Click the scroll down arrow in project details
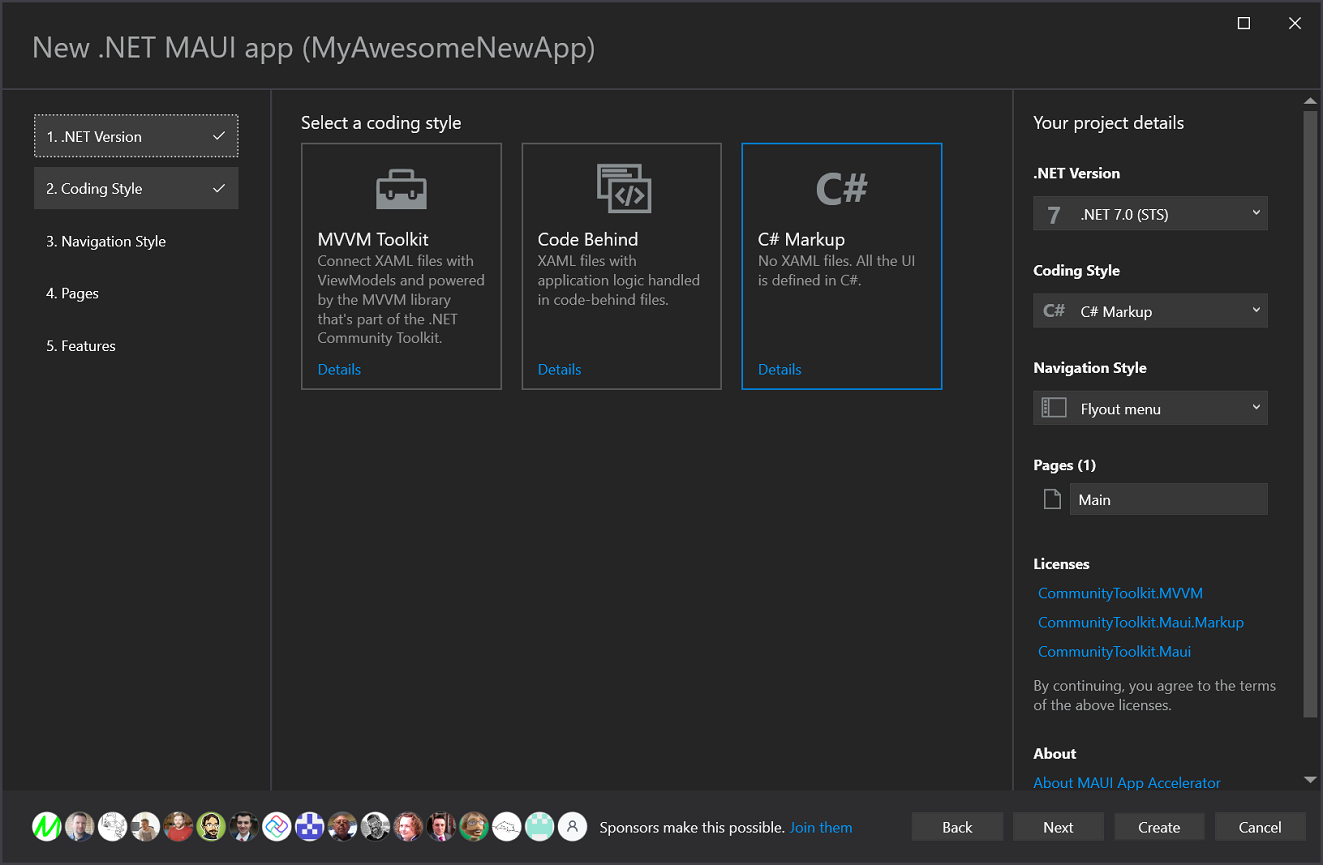Viewport: 1323px width, 865px height. click(x=1310, y=780)
